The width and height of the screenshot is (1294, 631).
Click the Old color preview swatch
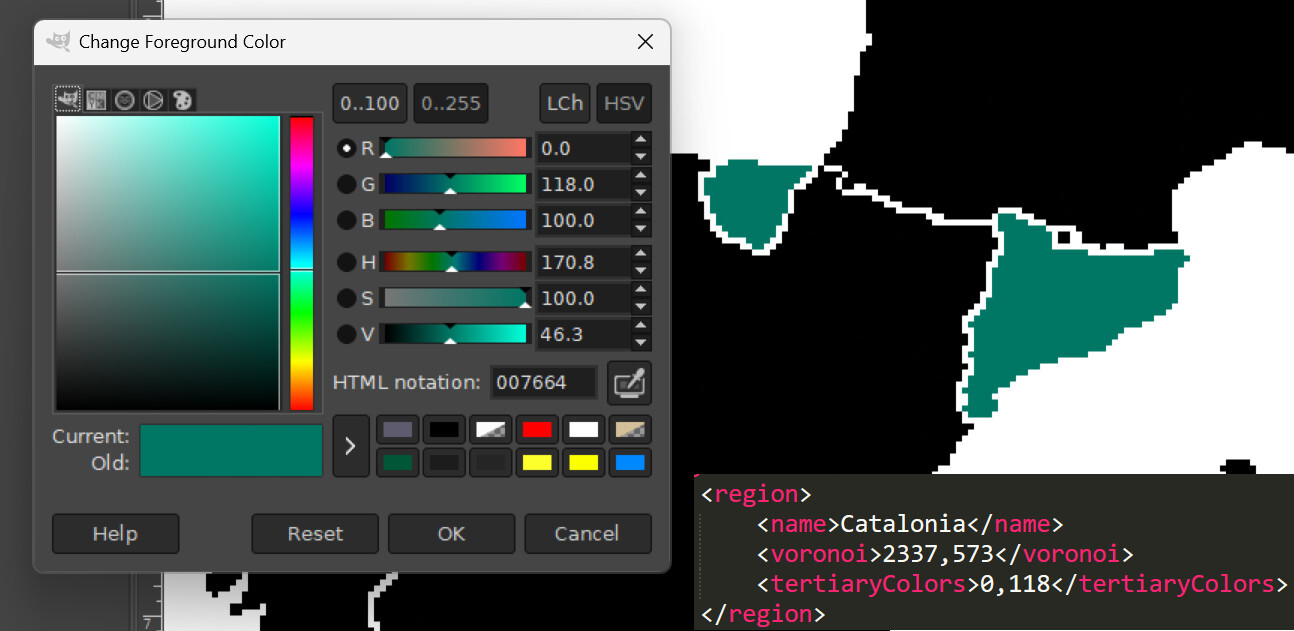pos(231,464)
